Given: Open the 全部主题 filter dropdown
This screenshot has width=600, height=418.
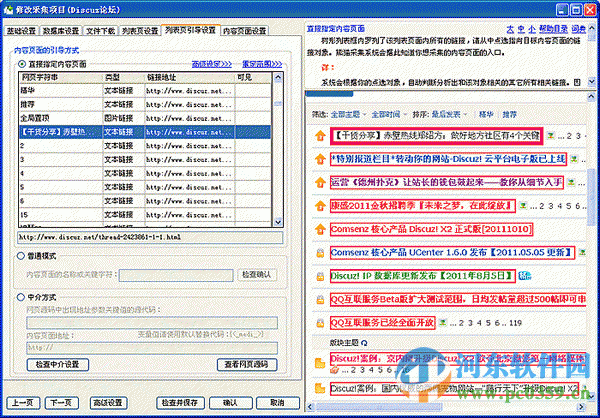Looking at the screenshot, I should pos(348,114).
